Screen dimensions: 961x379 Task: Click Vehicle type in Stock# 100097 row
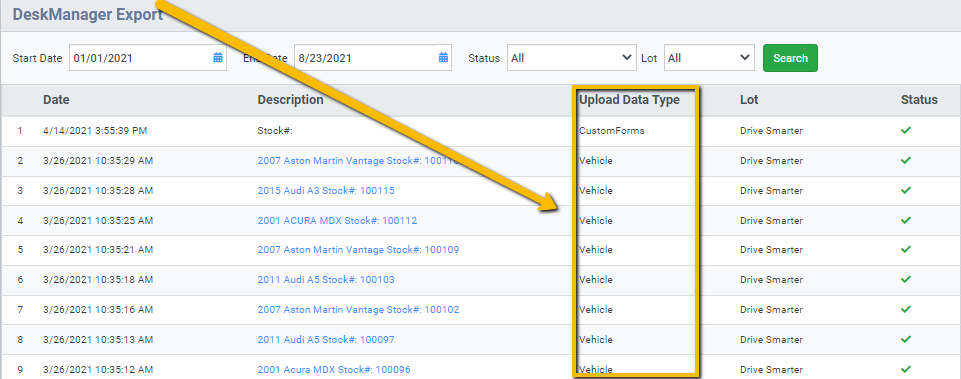point(596,339)
